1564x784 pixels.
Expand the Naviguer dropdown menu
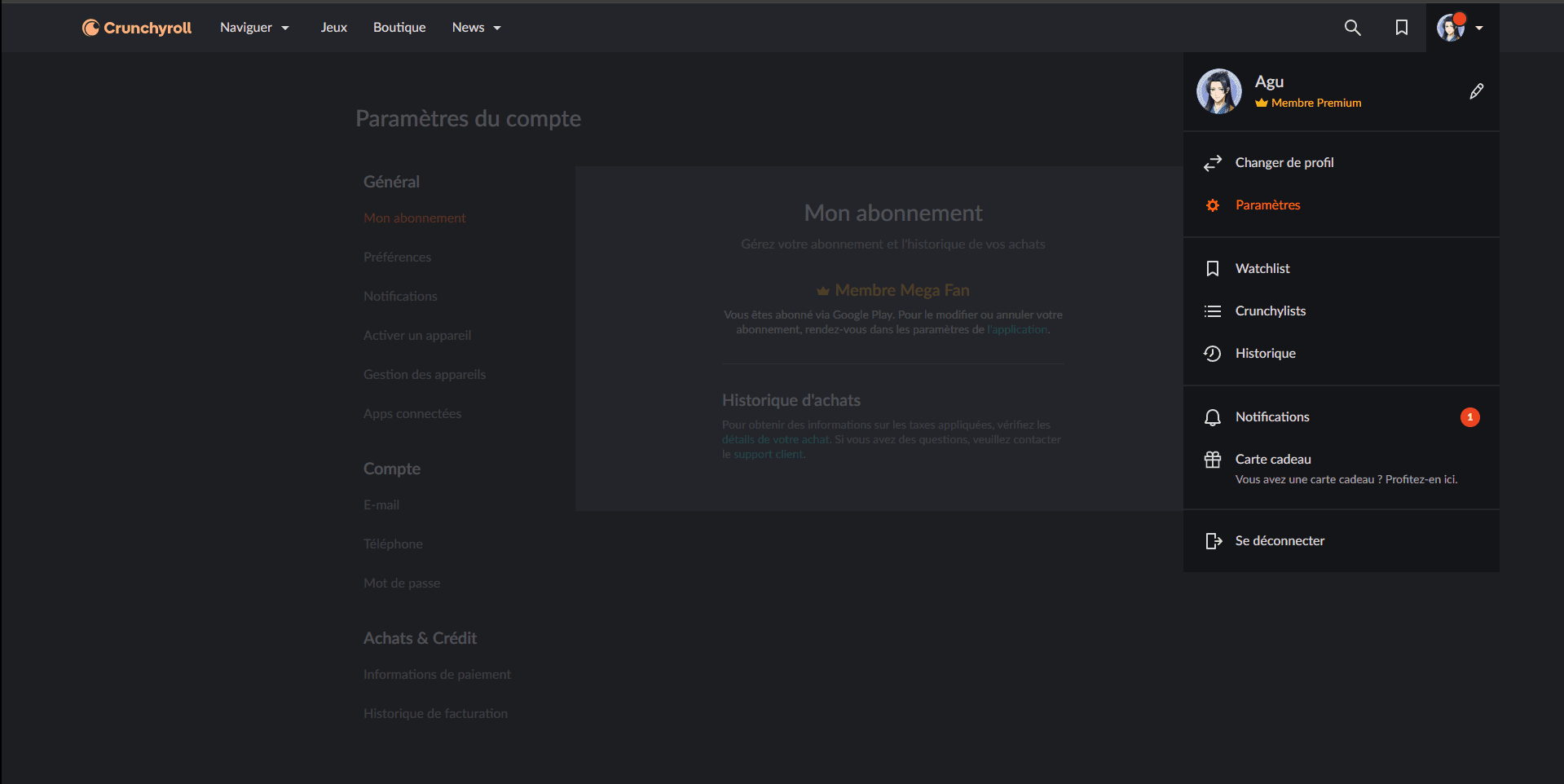(254, 28)
